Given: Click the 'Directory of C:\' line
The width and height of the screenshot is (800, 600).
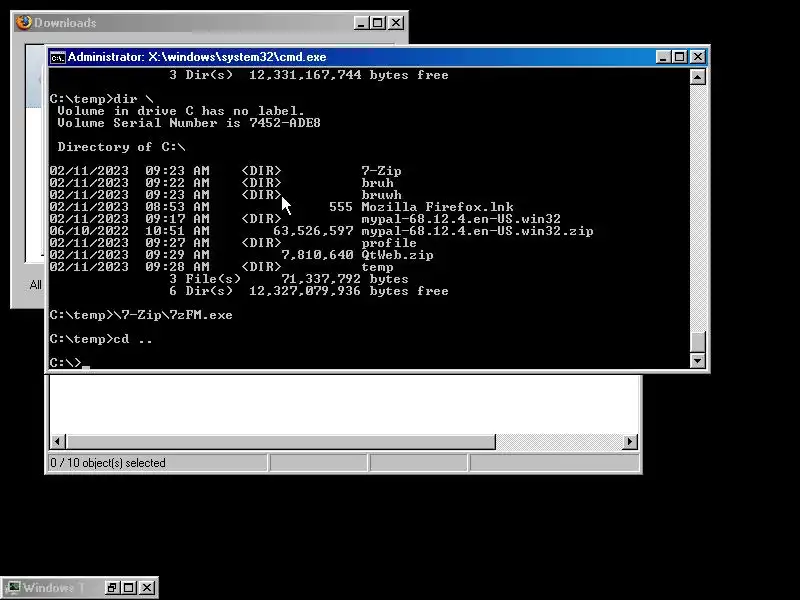Looking at the screenshot, I should tap(121, 147).
